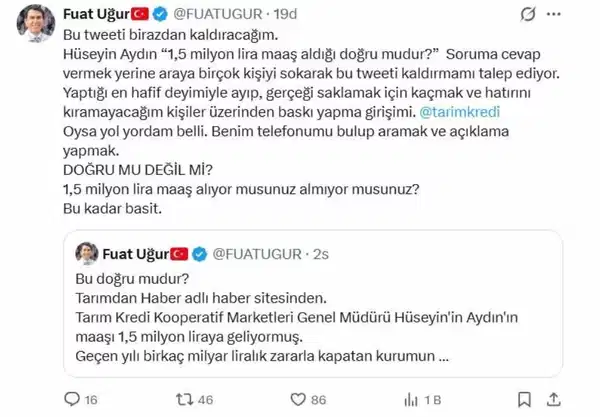Open the 19d timestamp link

tap(285, 14)
